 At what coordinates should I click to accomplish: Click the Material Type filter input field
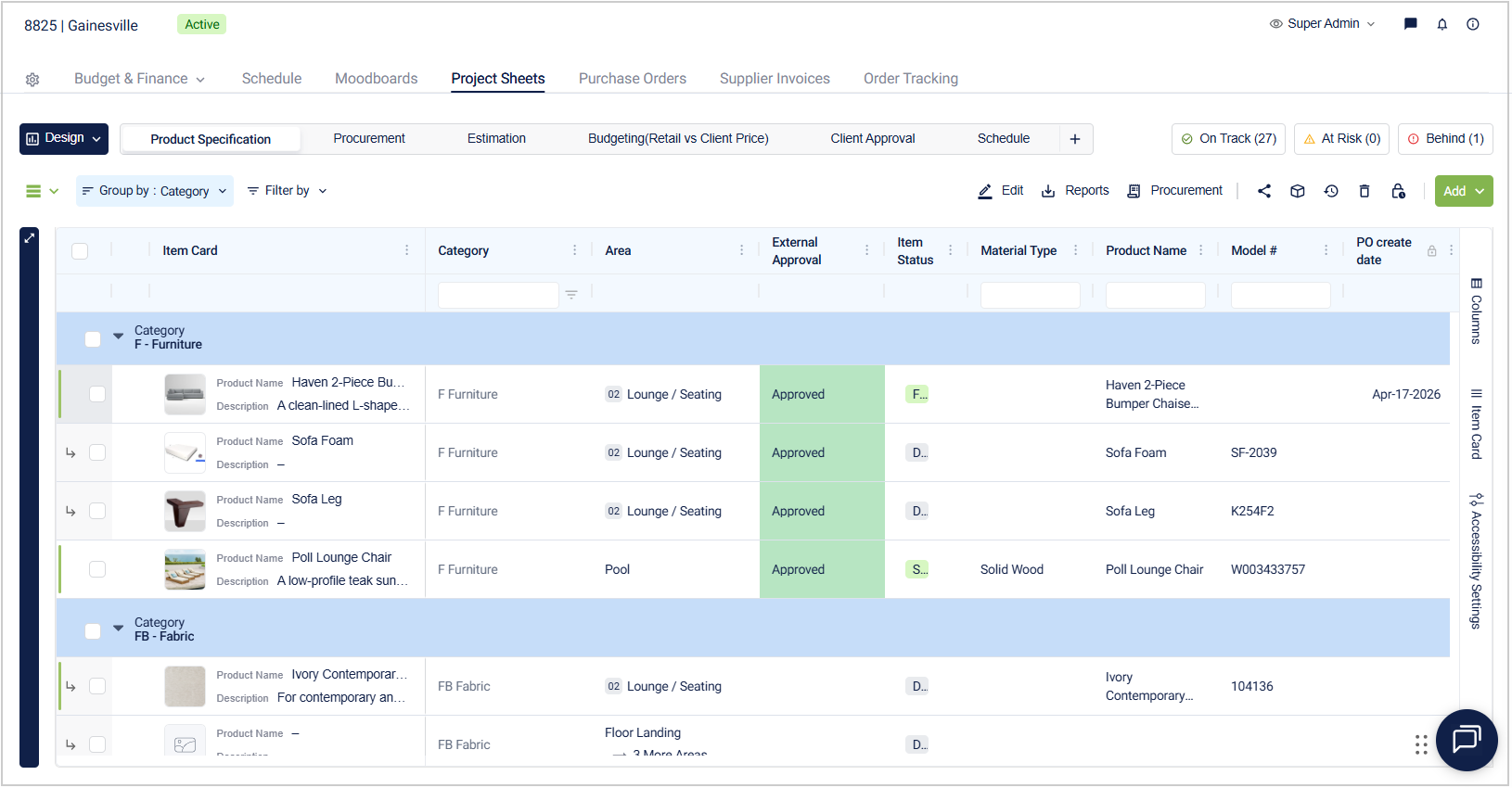pos(1031,295)
